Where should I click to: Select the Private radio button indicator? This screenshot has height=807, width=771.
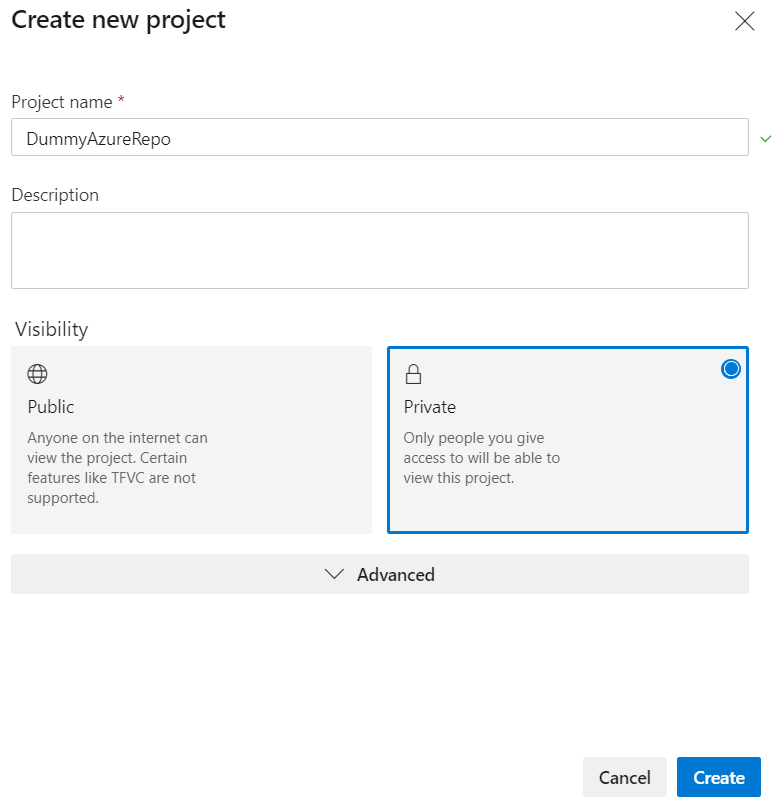(x=731, y=369)
